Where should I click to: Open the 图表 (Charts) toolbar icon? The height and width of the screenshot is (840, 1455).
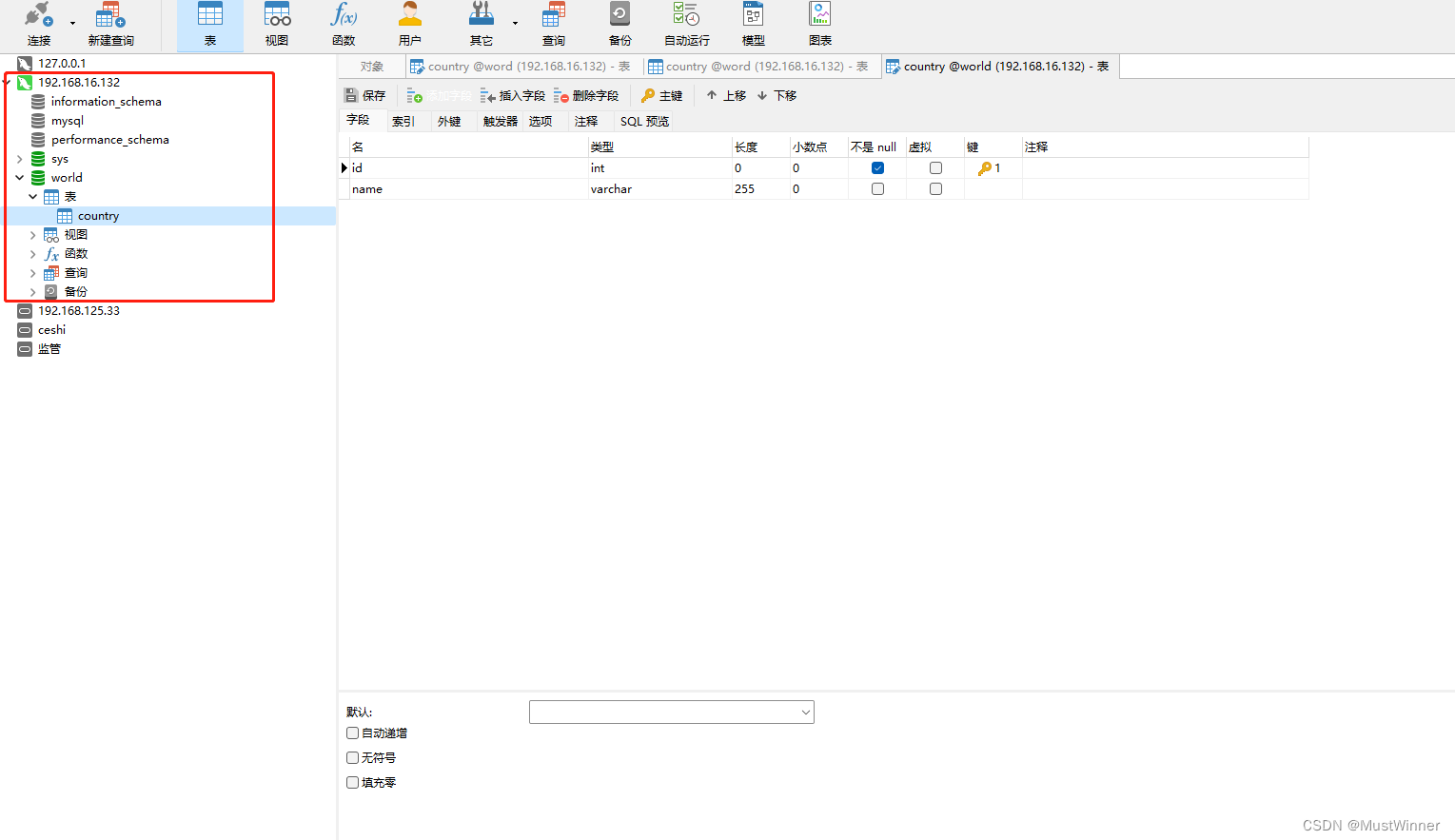(x=819, y=24)
